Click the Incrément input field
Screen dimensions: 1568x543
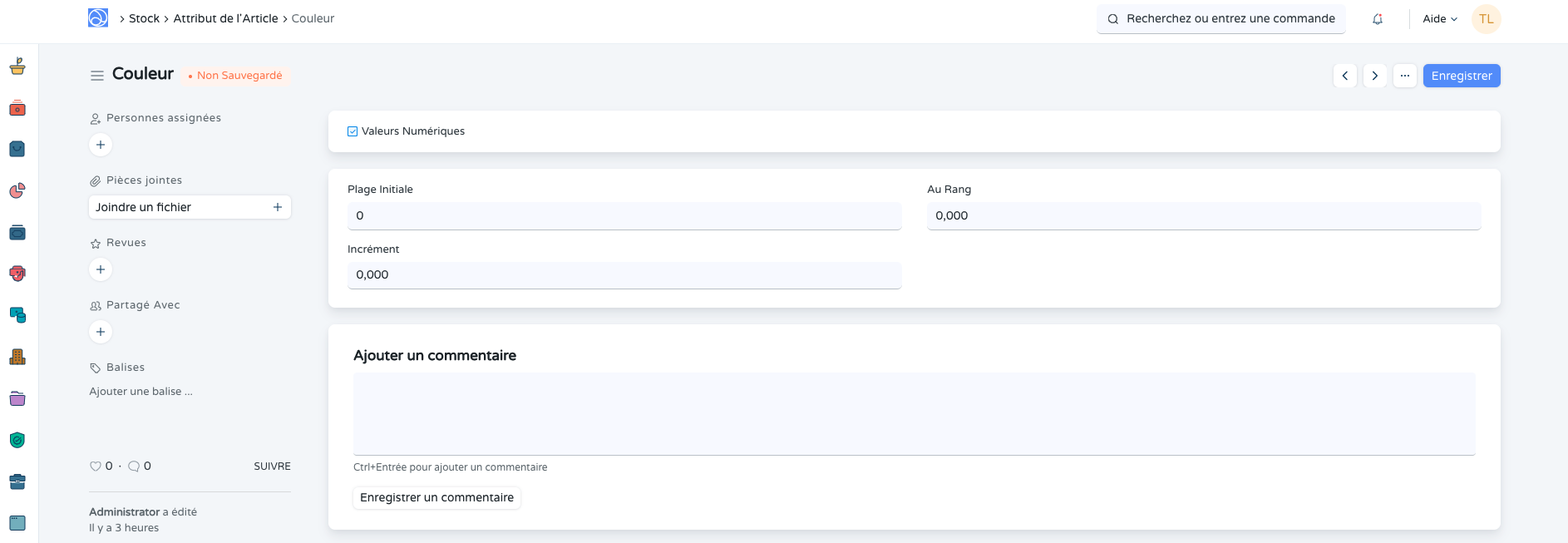tap(624, 275)
